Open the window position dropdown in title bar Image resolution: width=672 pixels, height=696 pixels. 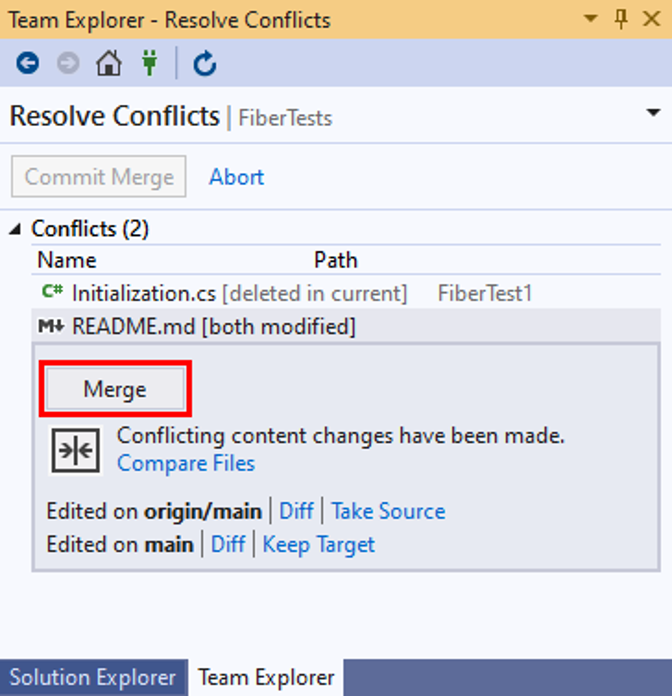pos(591,19)
